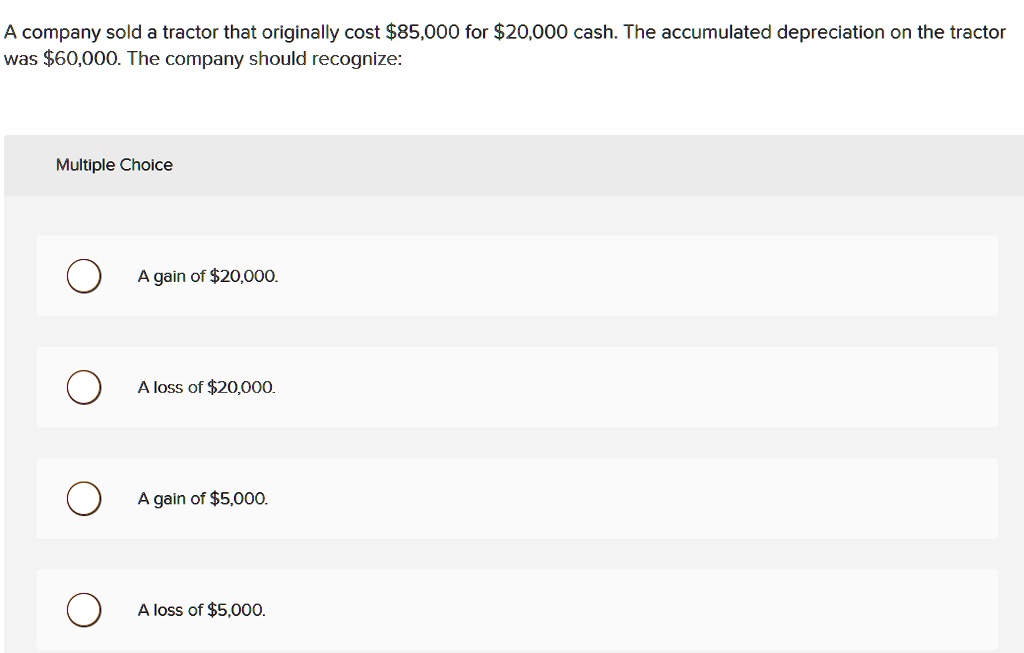The width and height of the screenshot is (1024, 653).
Task: Click the answer text 'A gain of $5,000'
Action: 201,498
